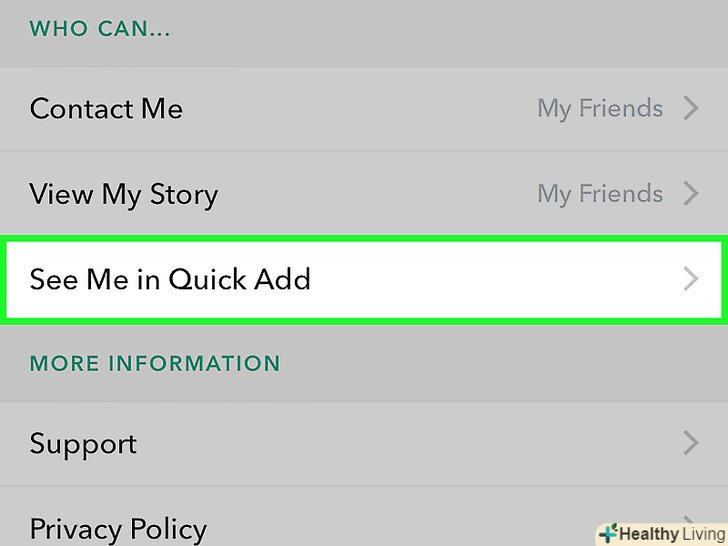Click the WHO CAN... section header
728x546 pixels.
[100, 28]
